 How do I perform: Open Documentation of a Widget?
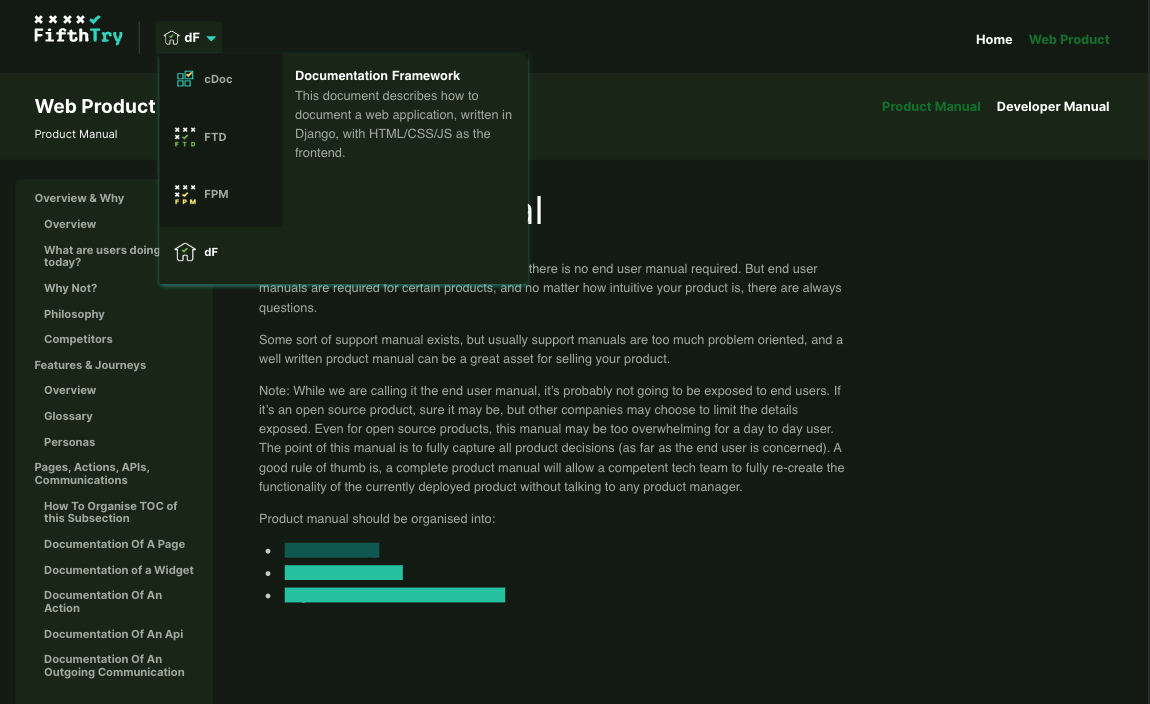click(x=119, y=570)
